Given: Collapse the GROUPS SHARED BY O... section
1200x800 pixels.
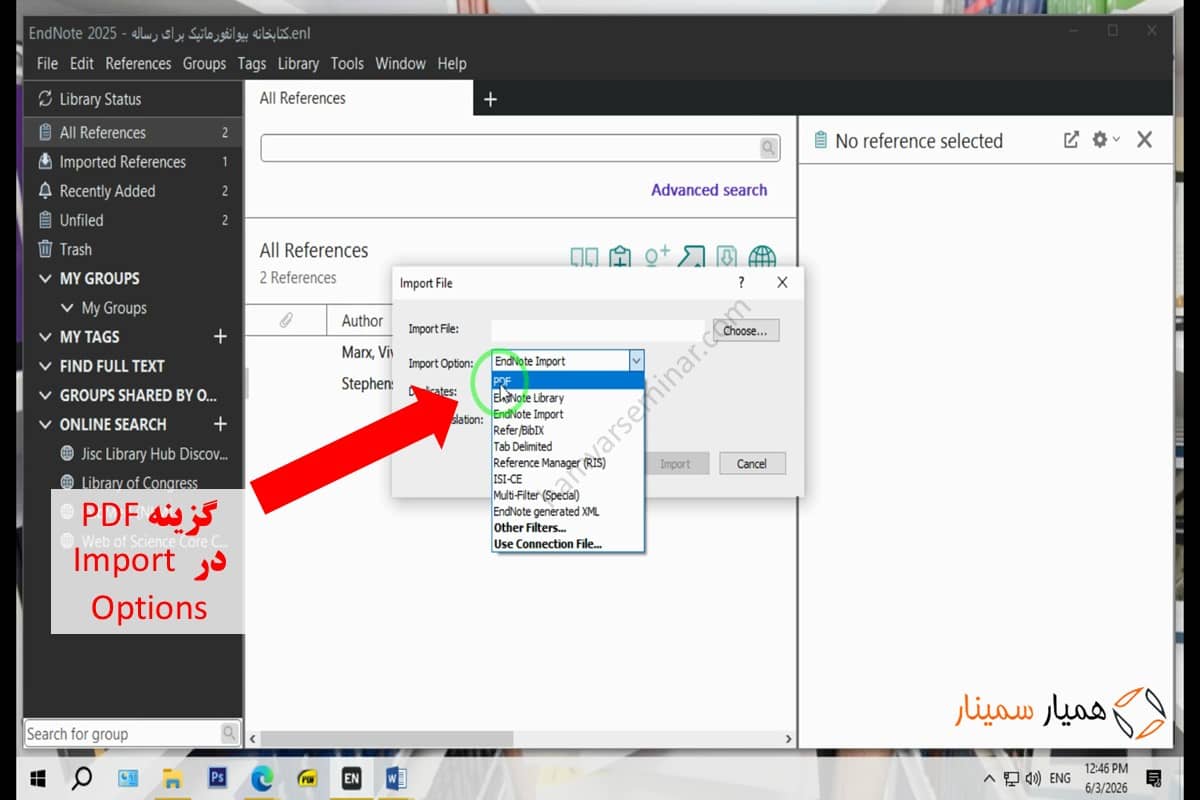Looking at the screenshot, I should (44, 395).
